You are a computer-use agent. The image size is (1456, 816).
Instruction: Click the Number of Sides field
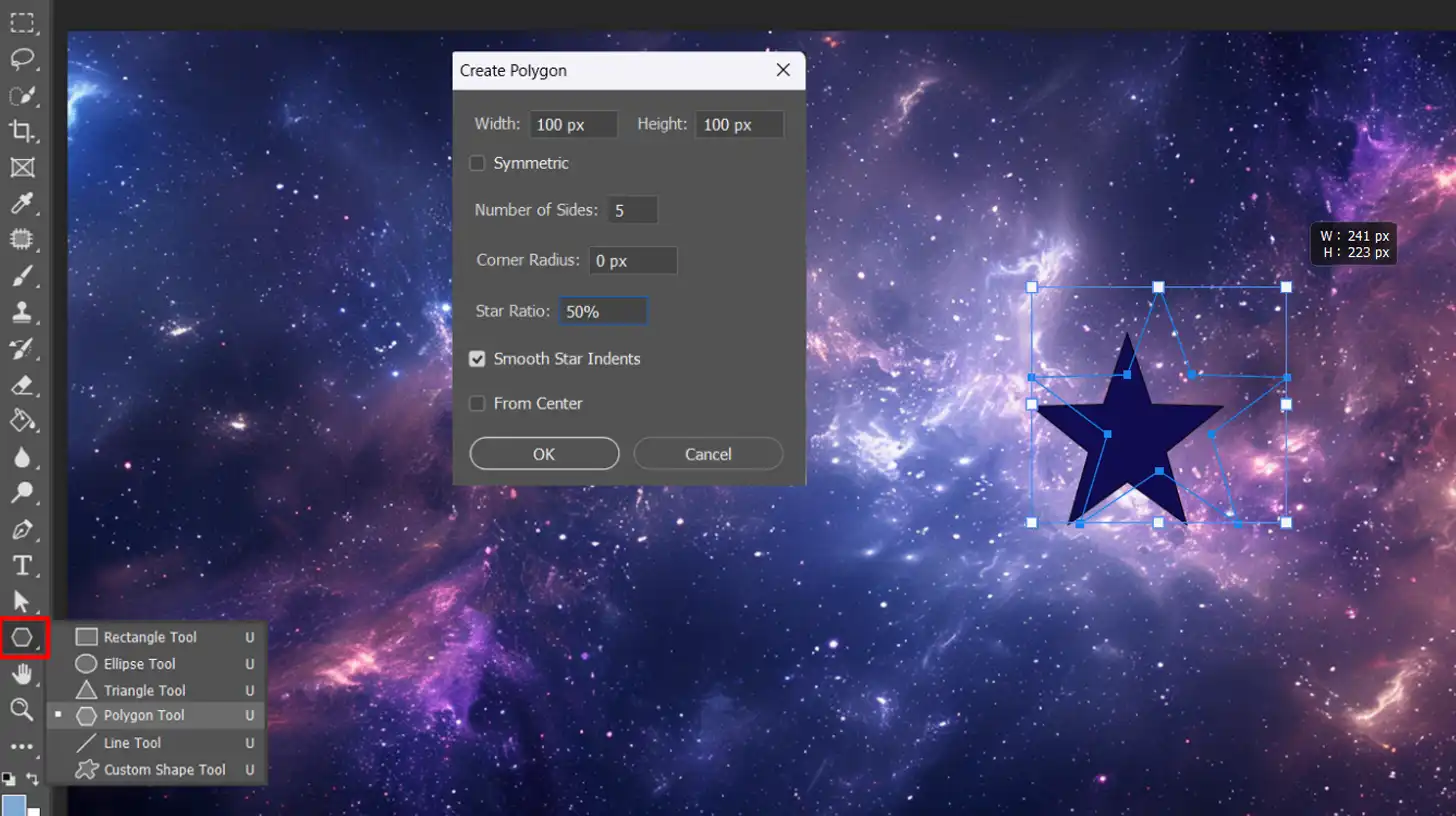click(x=632, y=210)
